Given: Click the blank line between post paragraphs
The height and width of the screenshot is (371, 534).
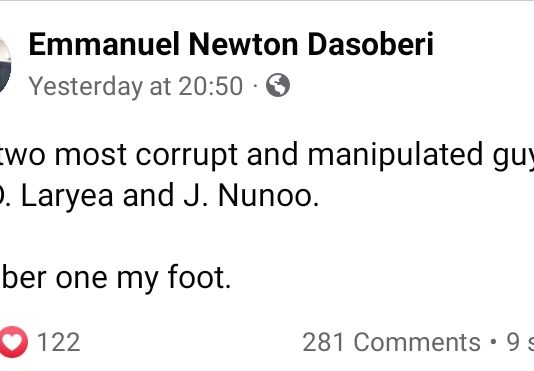Looking at the screenshot, I should click(x=267, y=237).
